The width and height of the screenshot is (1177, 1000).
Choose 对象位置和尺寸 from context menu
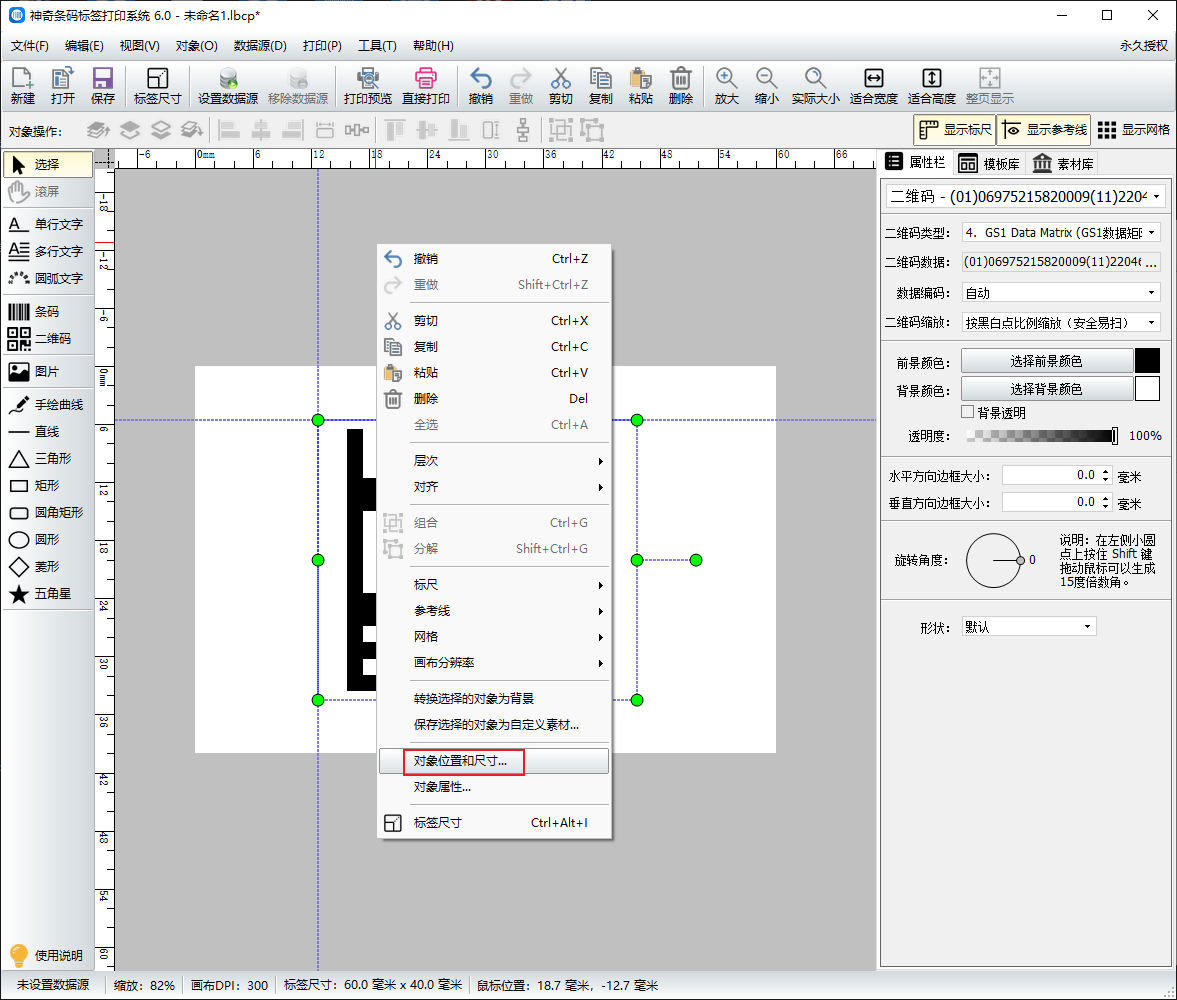coord(461,761)
